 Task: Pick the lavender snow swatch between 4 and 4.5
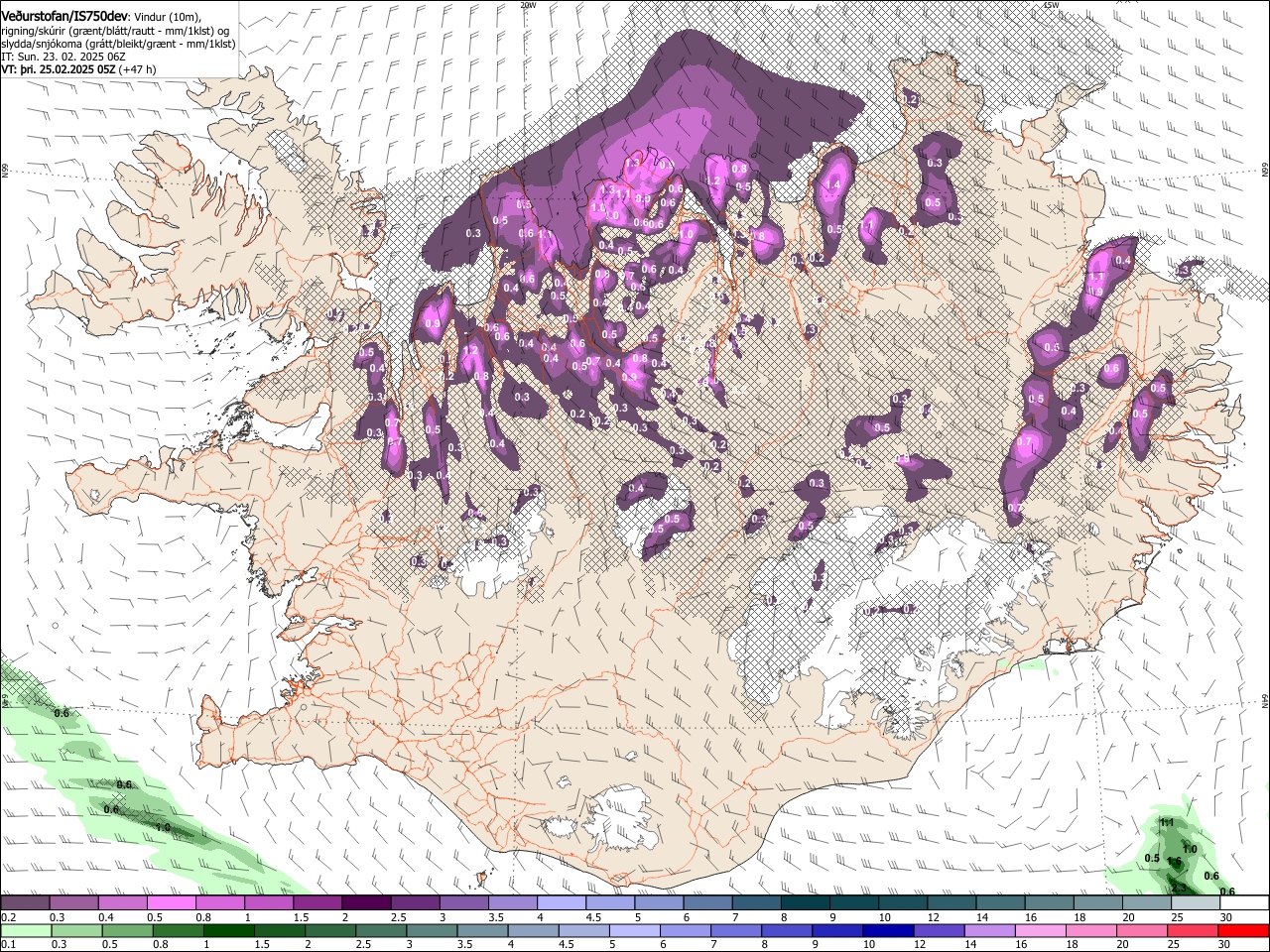click(x=561, y=903)
